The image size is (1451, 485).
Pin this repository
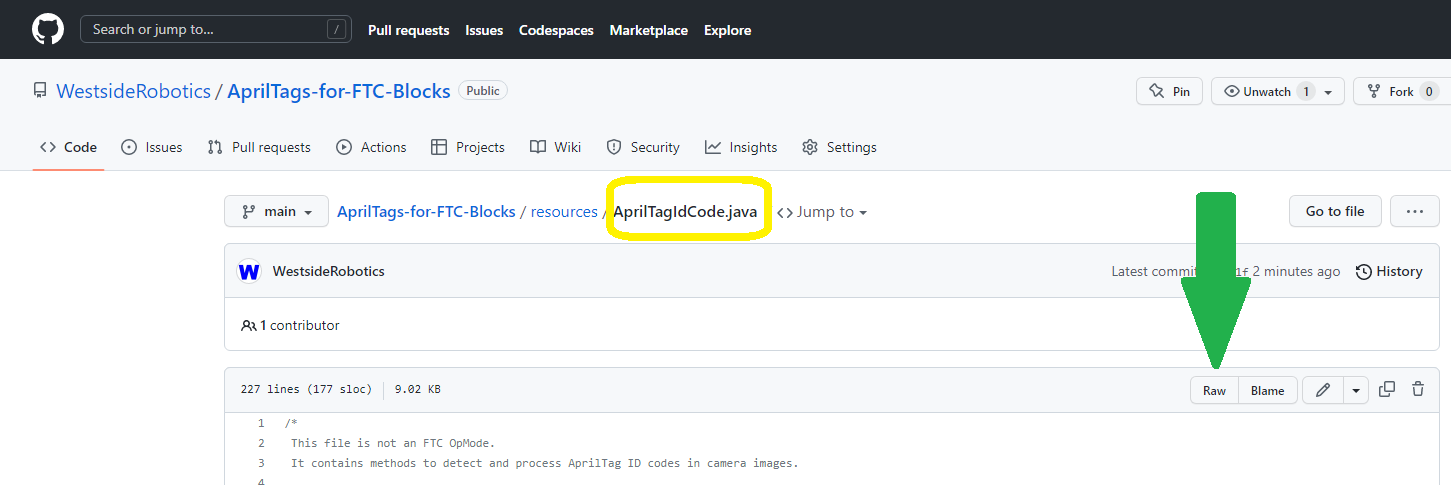click(1169, 91)
